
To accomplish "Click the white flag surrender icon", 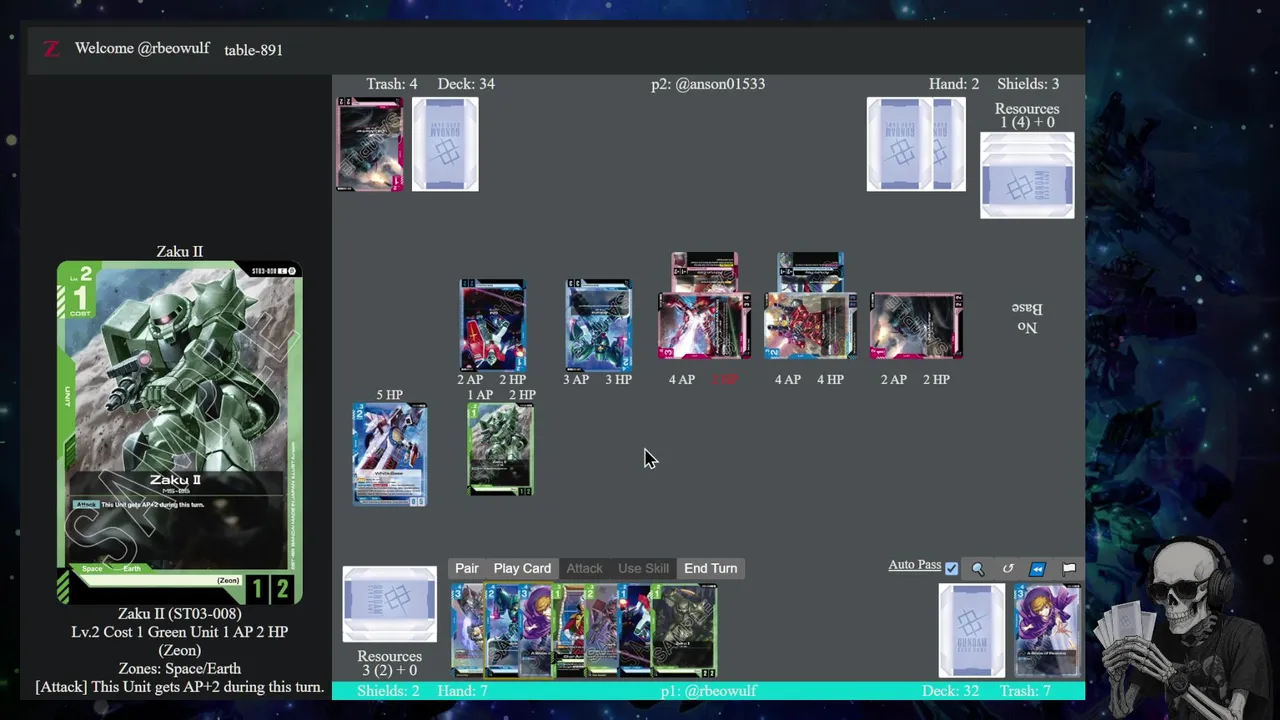I will 1069,568.
